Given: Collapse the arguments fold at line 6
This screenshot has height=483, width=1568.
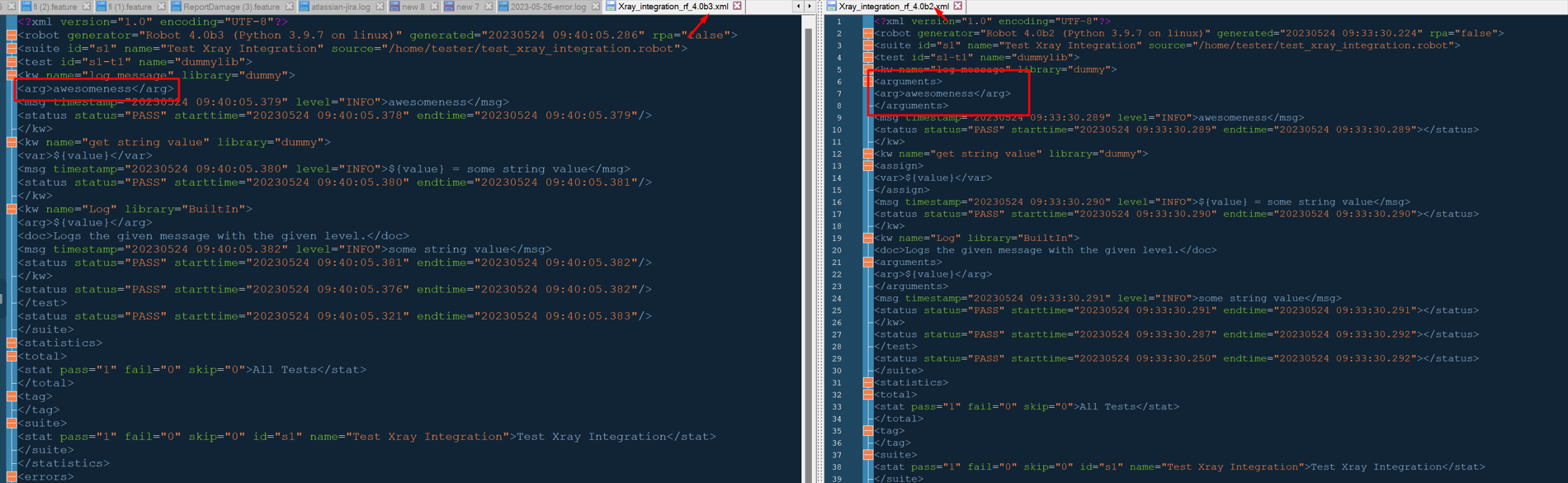Looking at the screenshot, I should pyautogui.click(x=867, y=82).
